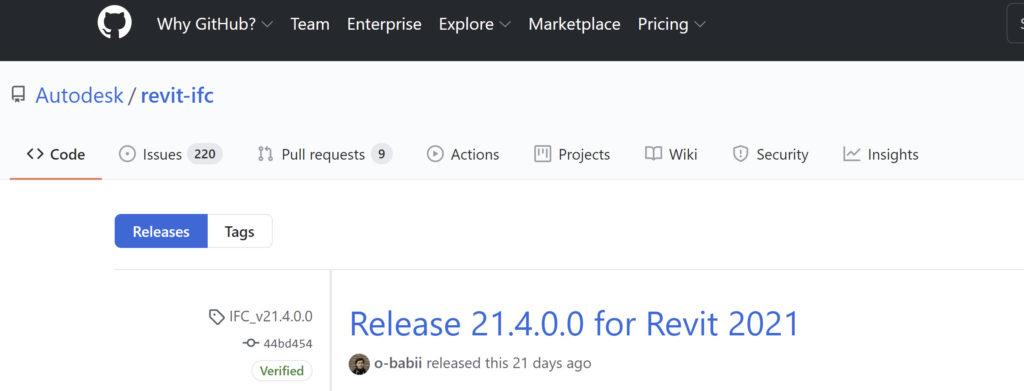This screenshot has width=1024, height=391.
Task: Open the Wiki tab
Action: point(671,155)
